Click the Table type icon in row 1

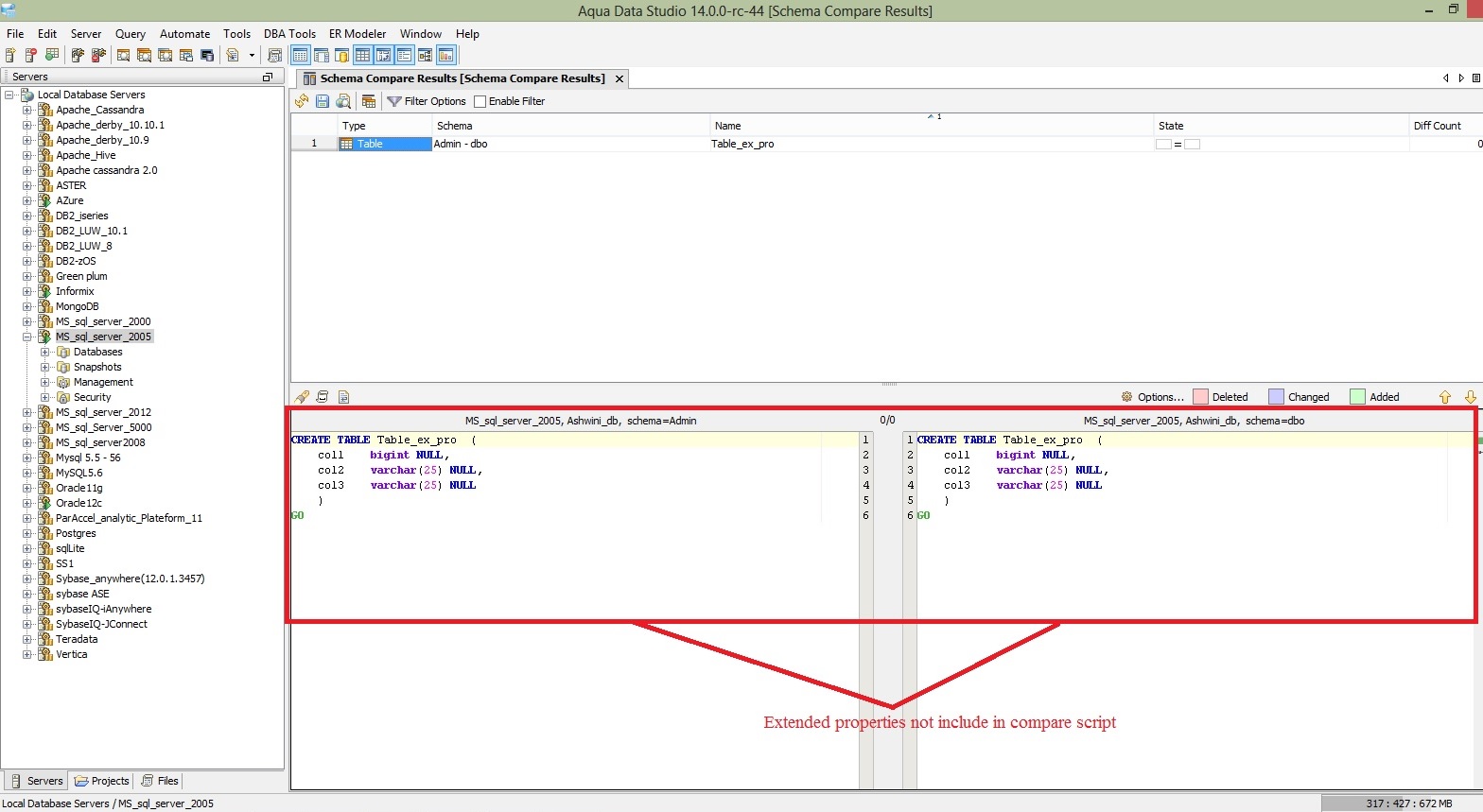[346, 144]
